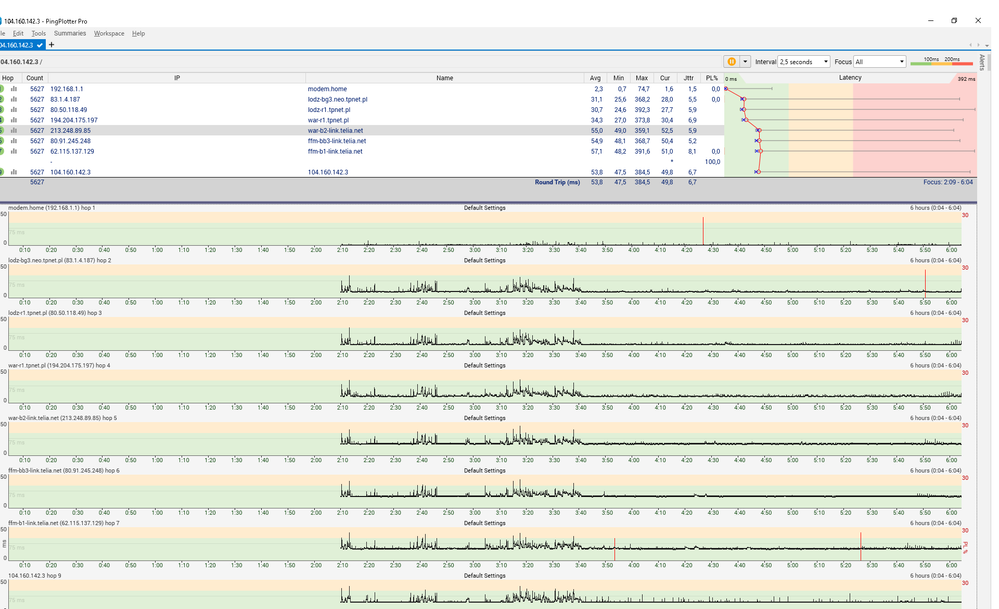Image resolution: width=999 pixels, height=609 pixels.
Task: Click graph bar icon for 80.91.245.248
Action: pyautogui.click(x=14, y=141)
